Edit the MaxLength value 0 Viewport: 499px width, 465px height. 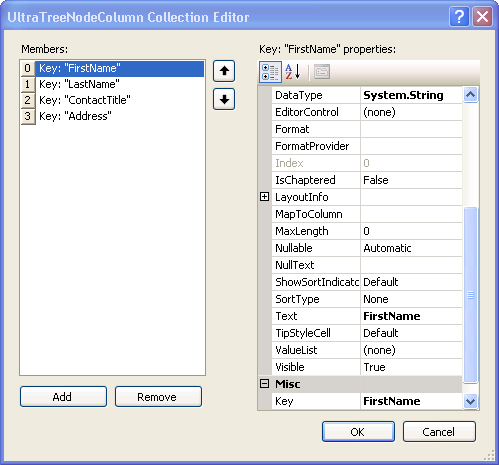411,231
